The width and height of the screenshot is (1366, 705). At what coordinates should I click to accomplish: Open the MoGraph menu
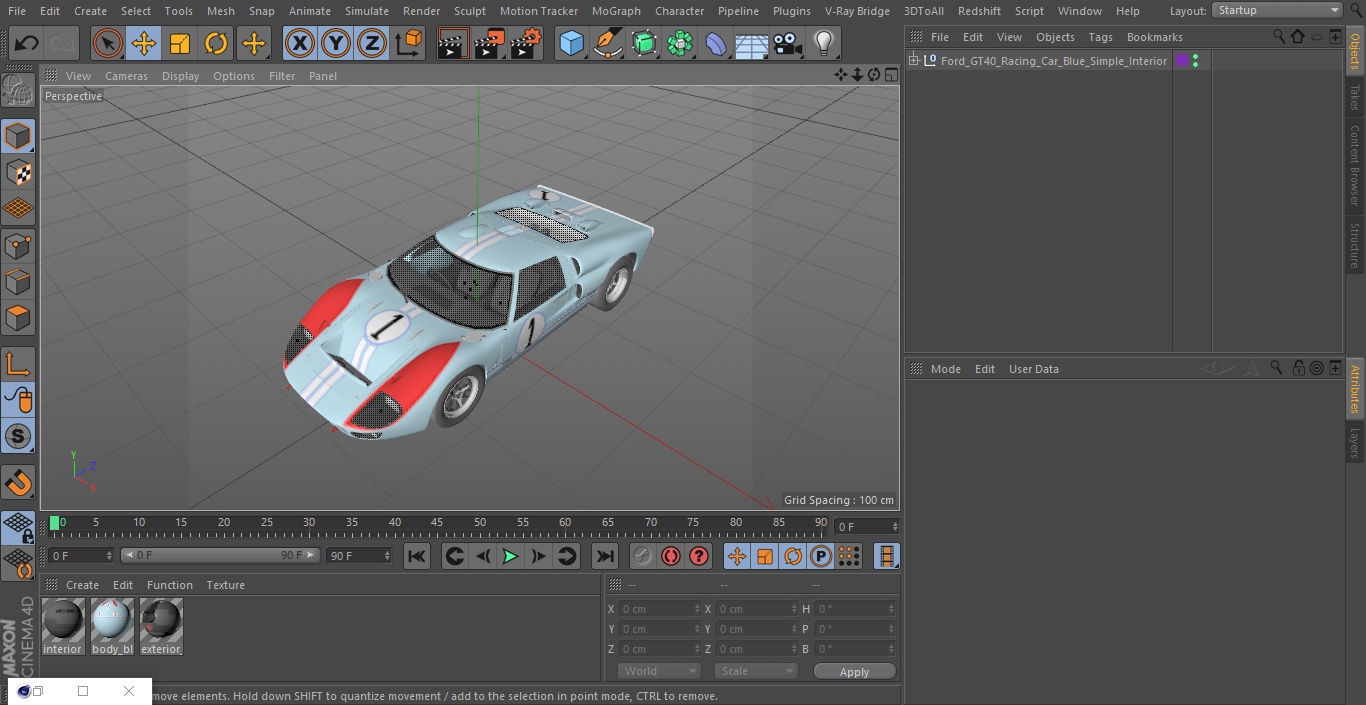pos(616,11)
